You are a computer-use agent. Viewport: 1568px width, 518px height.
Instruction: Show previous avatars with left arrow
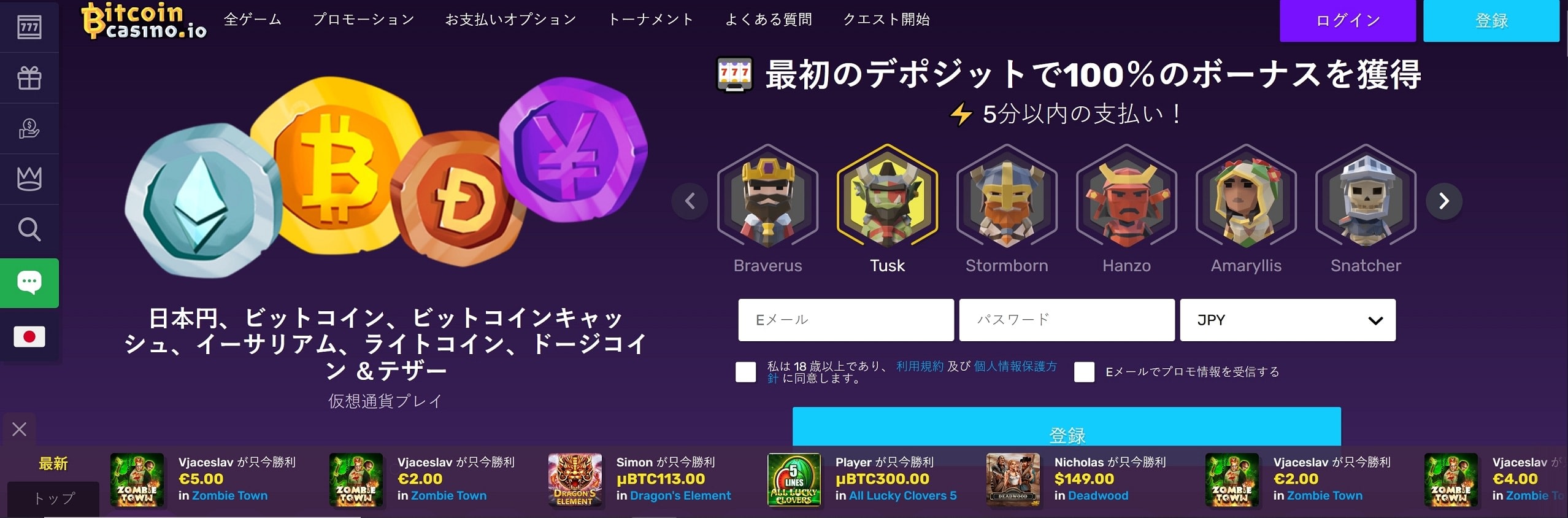690,201
